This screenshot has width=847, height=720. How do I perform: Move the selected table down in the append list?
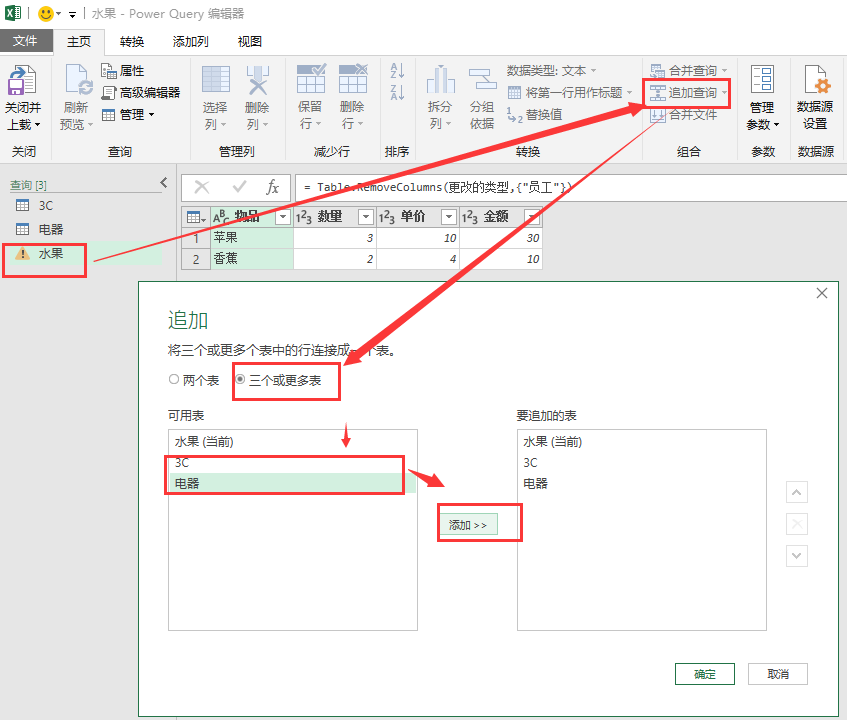tap(797, 555)
